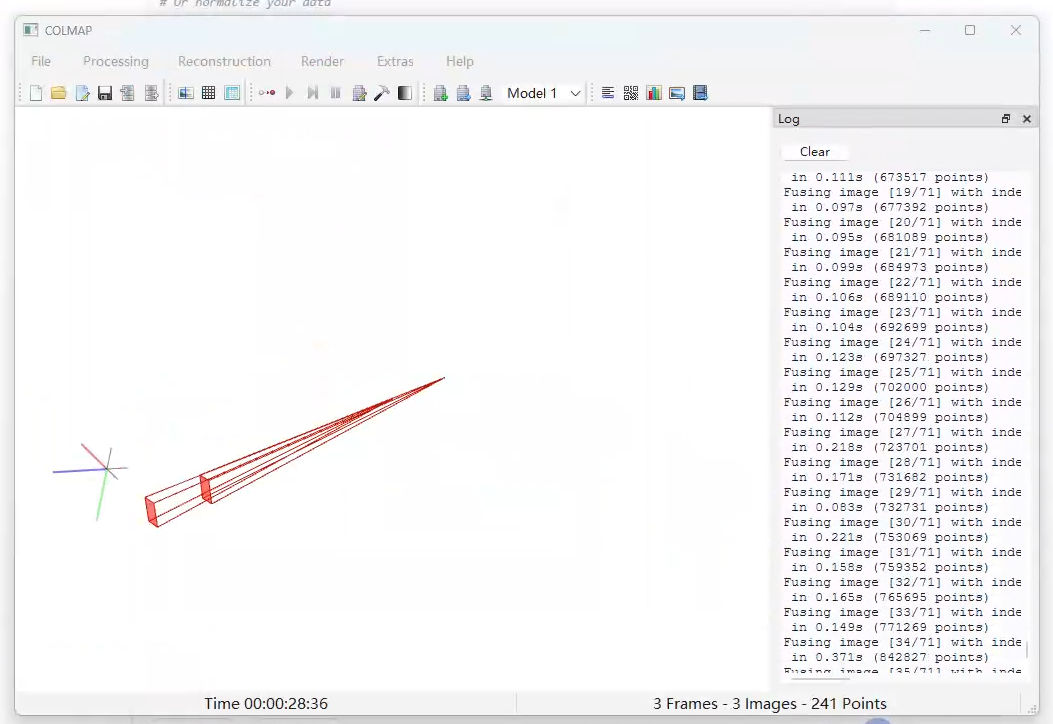Show log via text lines icon
This screenshot has width=1053, height=724.
(x=608, y=93)
